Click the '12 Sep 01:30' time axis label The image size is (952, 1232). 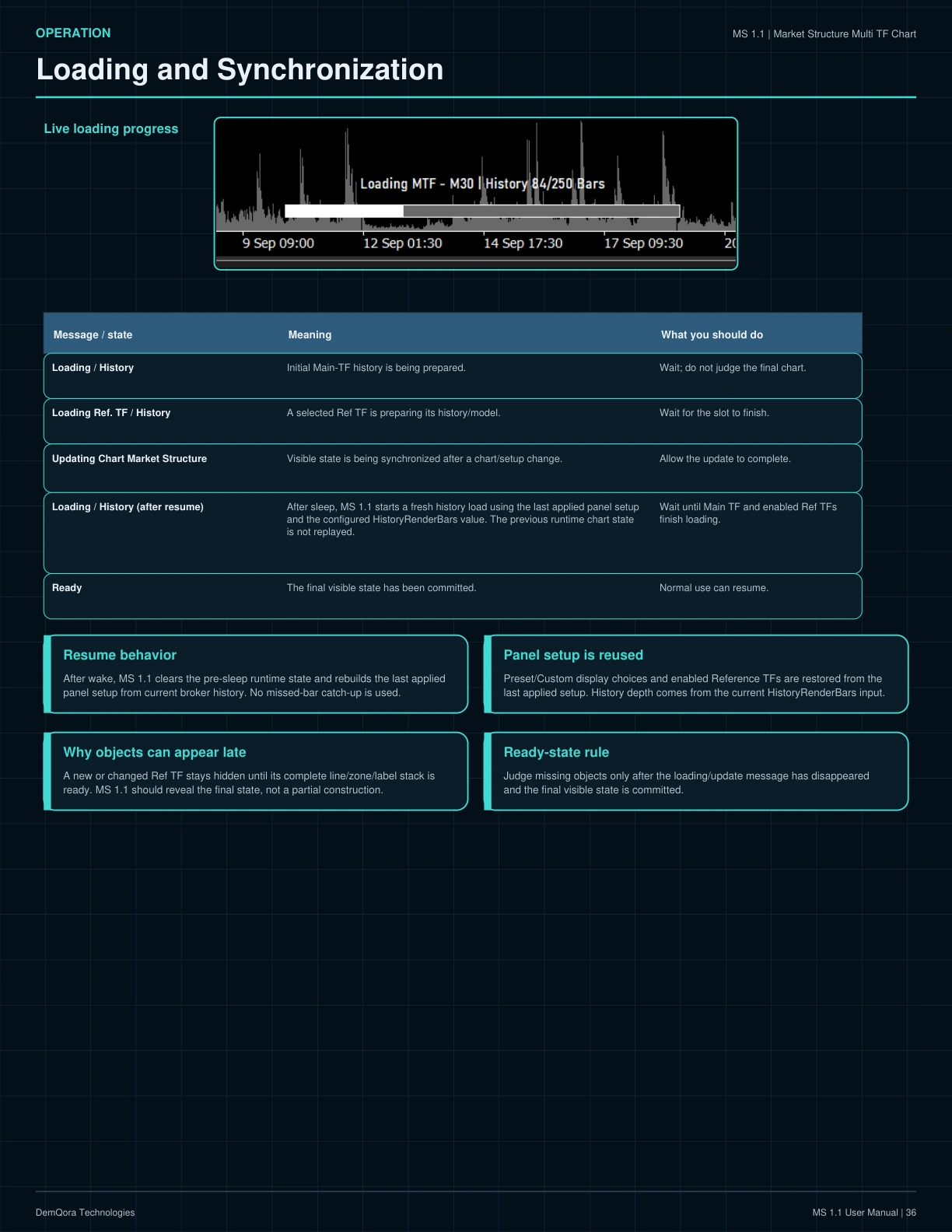tap(402, 243)
